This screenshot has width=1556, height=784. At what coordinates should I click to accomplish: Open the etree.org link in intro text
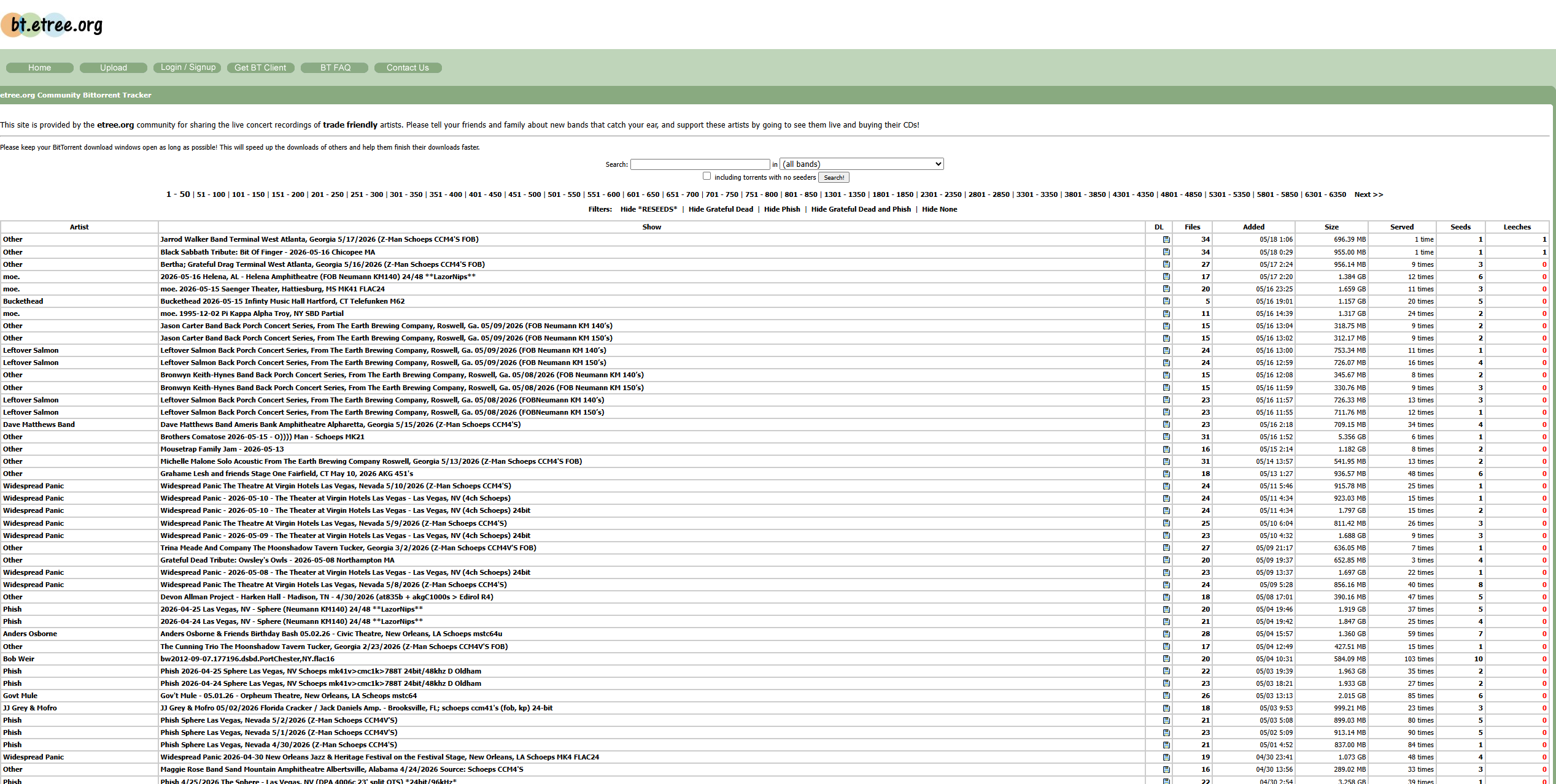click(x=115, y=125)
